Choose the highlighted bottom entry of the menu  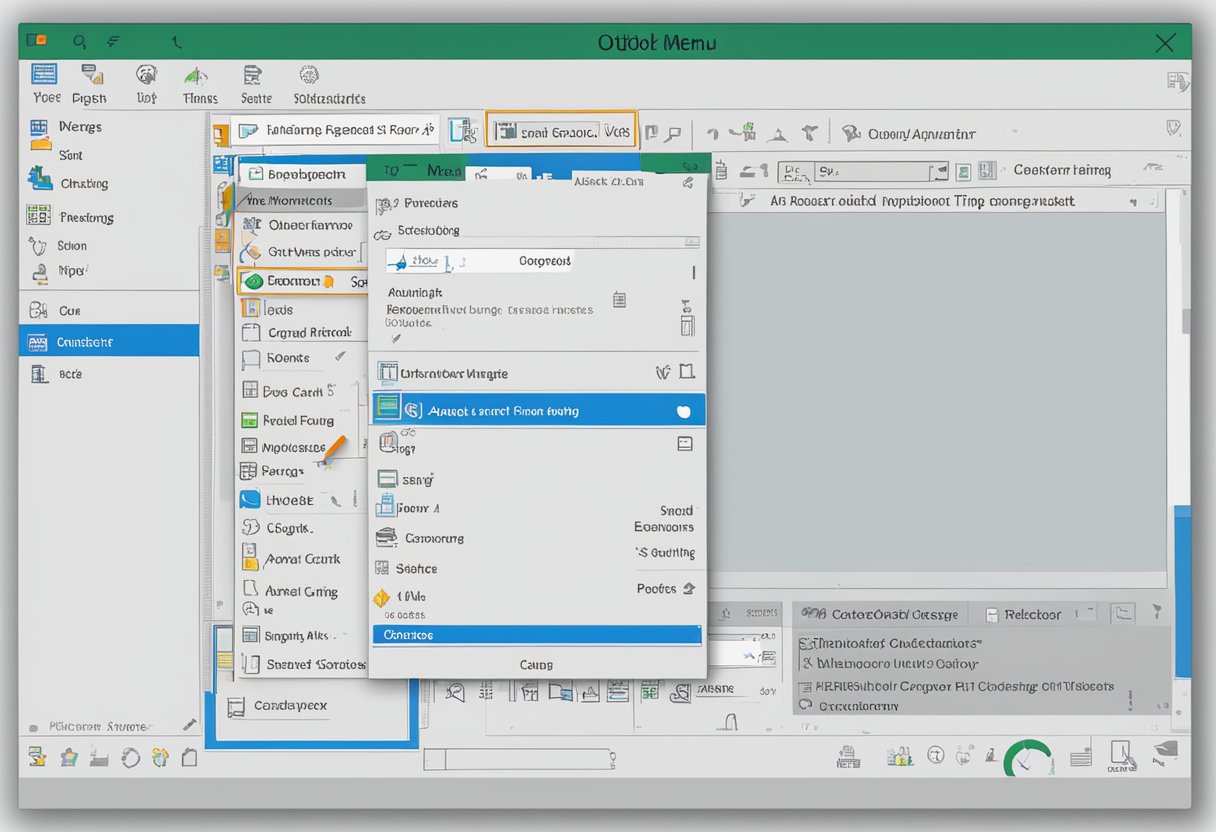pos(537,634)
